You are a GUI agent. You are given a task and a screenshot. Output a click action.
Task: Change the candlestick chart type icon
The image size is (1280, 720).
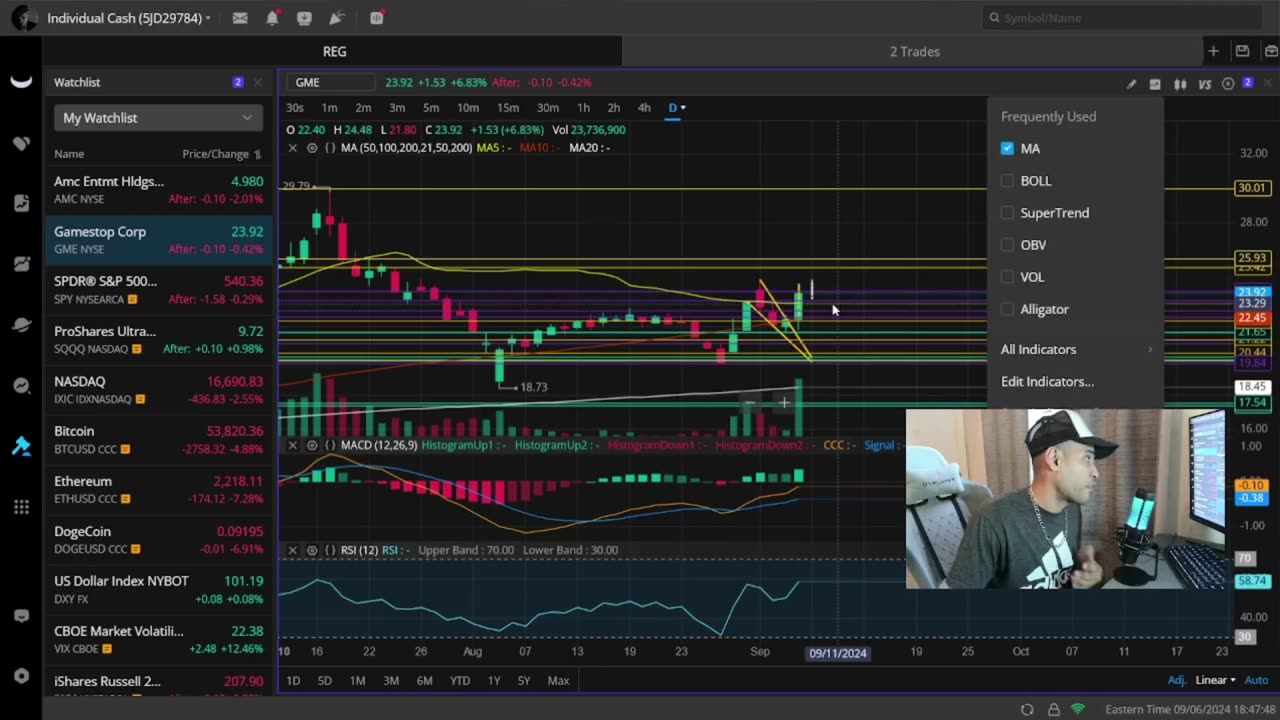tap(1180, 84)
